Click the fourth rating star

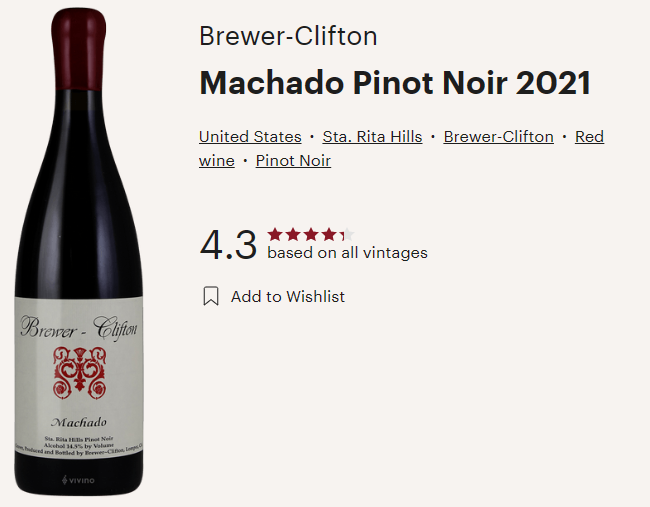point(329,235)
